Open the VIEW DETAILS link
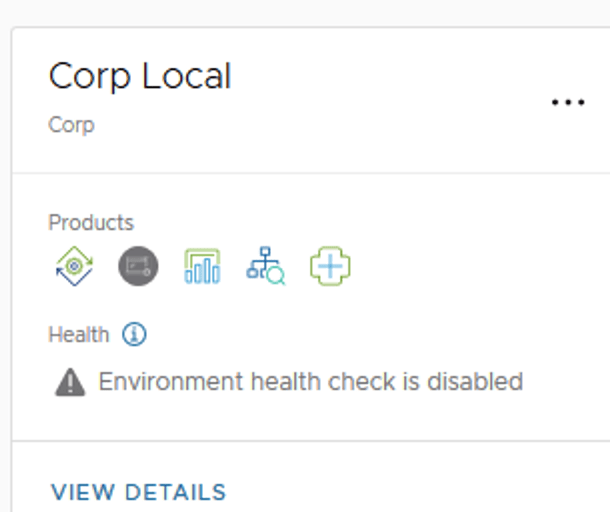The width and height of the screenshot is (610, 512). click(x=139, y=492)
